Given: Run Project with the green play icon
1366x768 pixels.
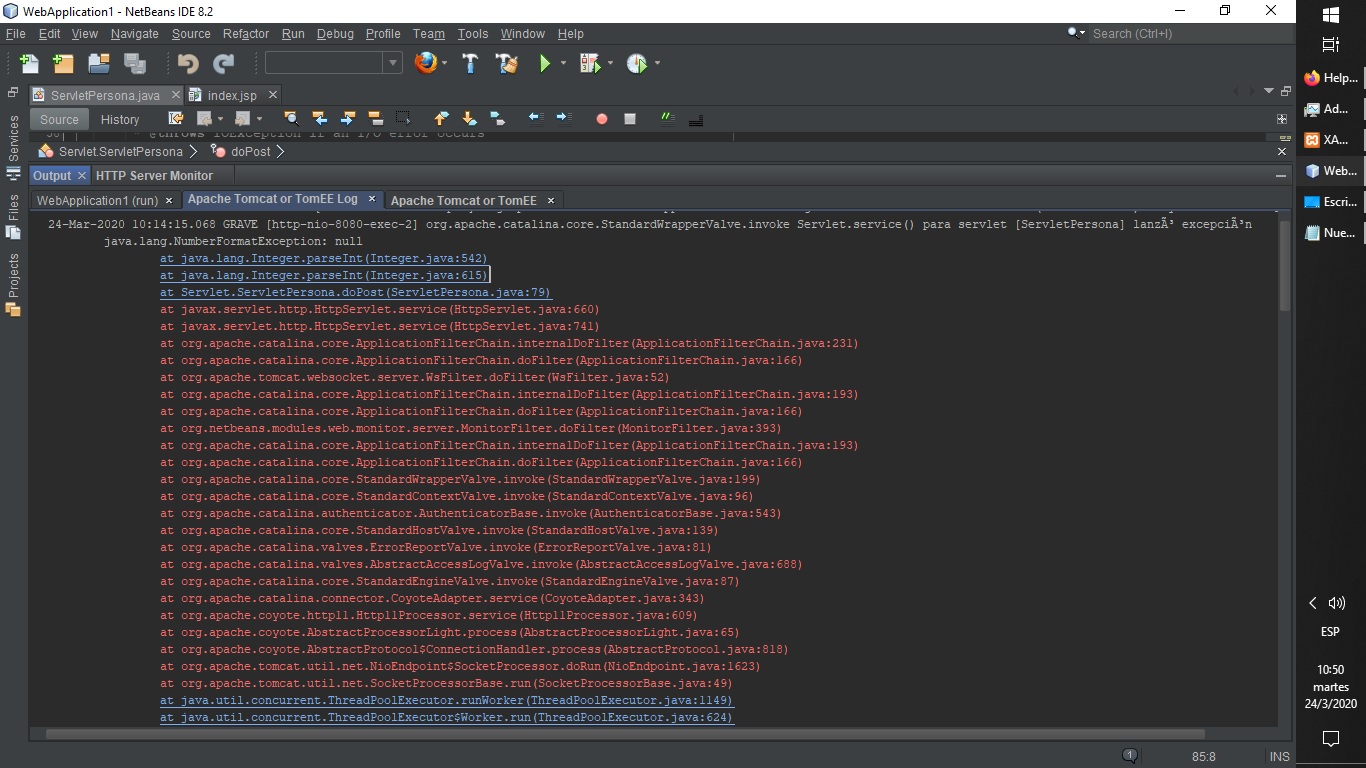Looking at the screenshot, I should pos(545,63).
